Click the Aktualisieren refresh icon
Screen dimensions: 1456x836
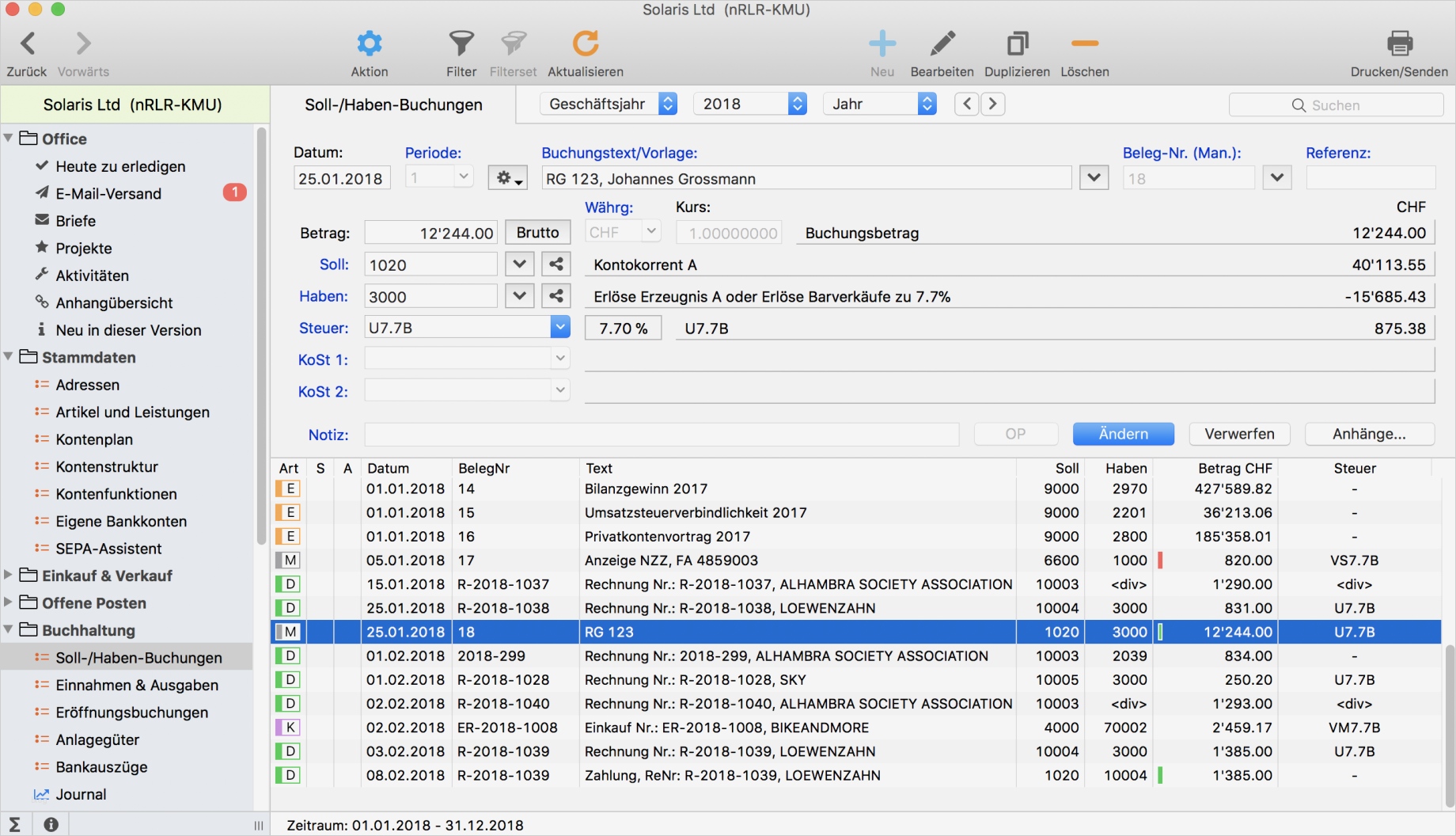click(586, 45)
